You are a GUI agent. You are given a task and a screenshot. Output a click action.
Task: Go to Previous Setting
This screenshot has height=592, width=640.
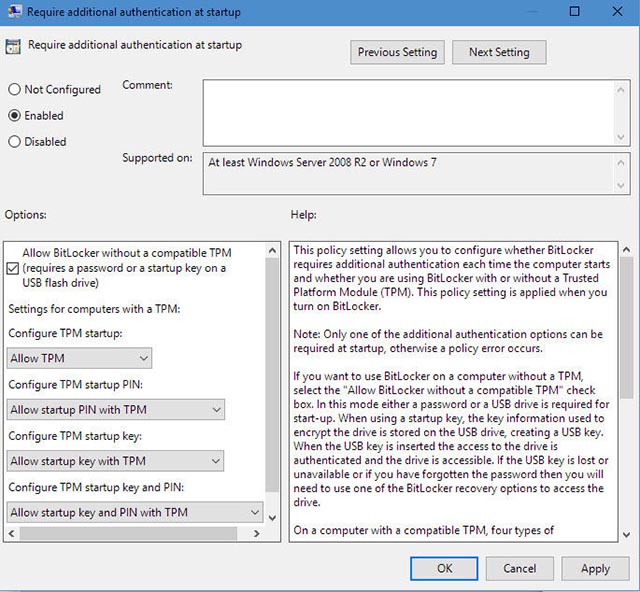point(397,52)
